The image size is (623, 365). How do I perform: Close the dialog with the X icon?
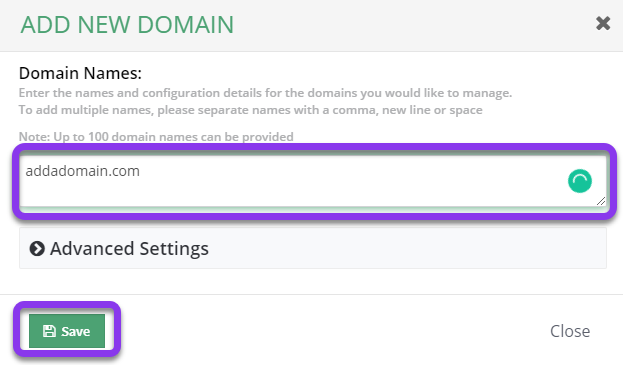603,23
